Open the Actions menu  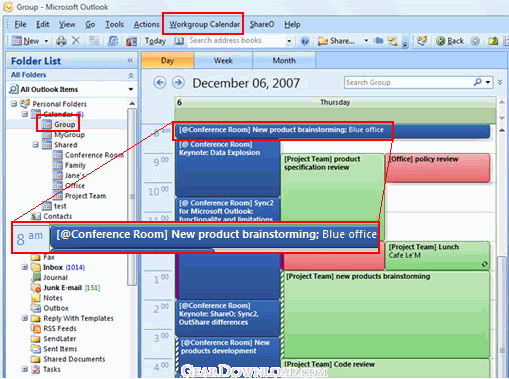[146, 24]
